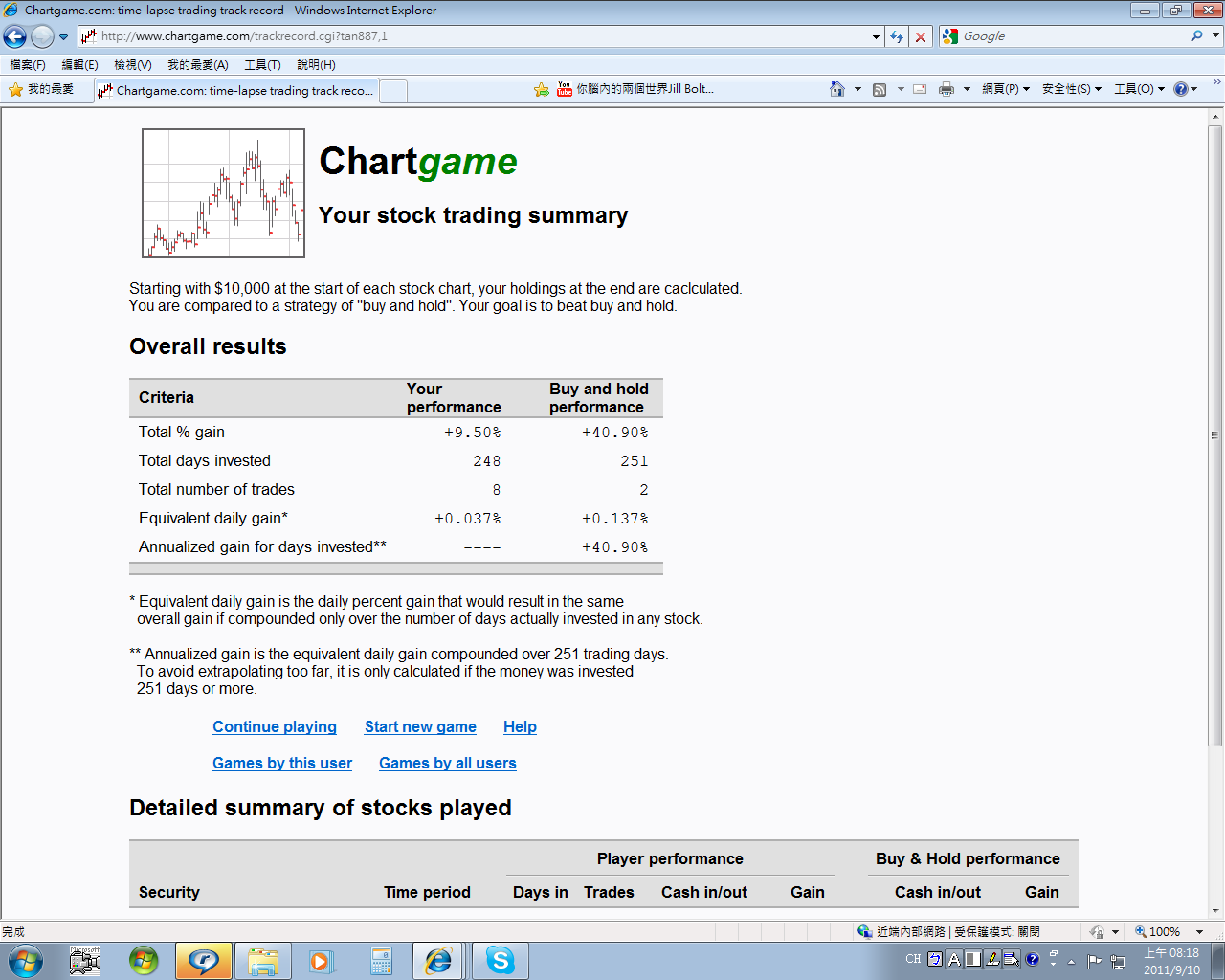Click the browser Back arrow button
Image resolution: width=1225 pixels, height=980 pixels.
pyautogui.click(x=14, y=36)
